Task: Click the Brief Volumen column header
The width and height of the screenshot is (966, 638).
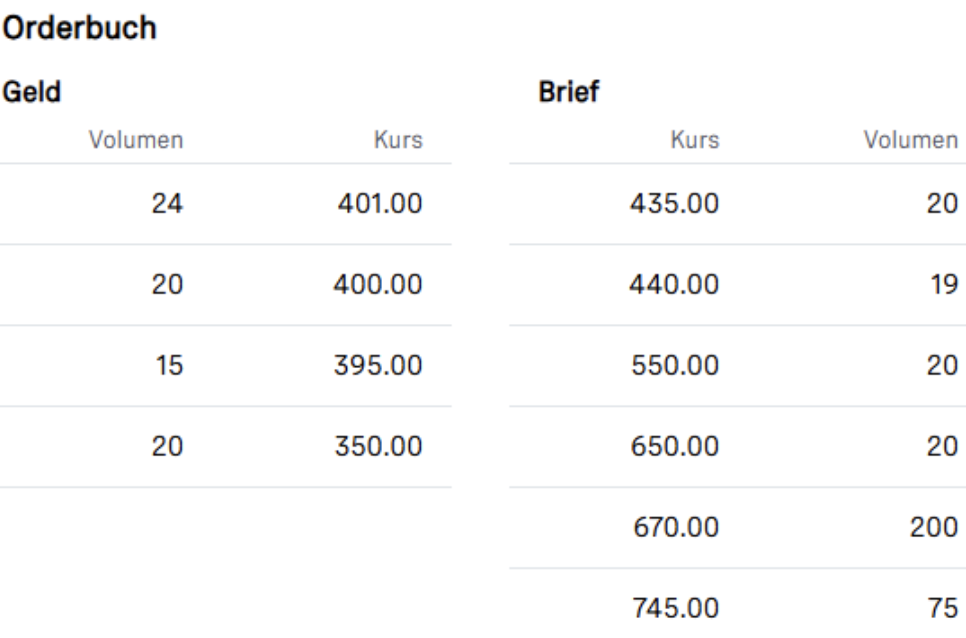Action: pos(911,140)
